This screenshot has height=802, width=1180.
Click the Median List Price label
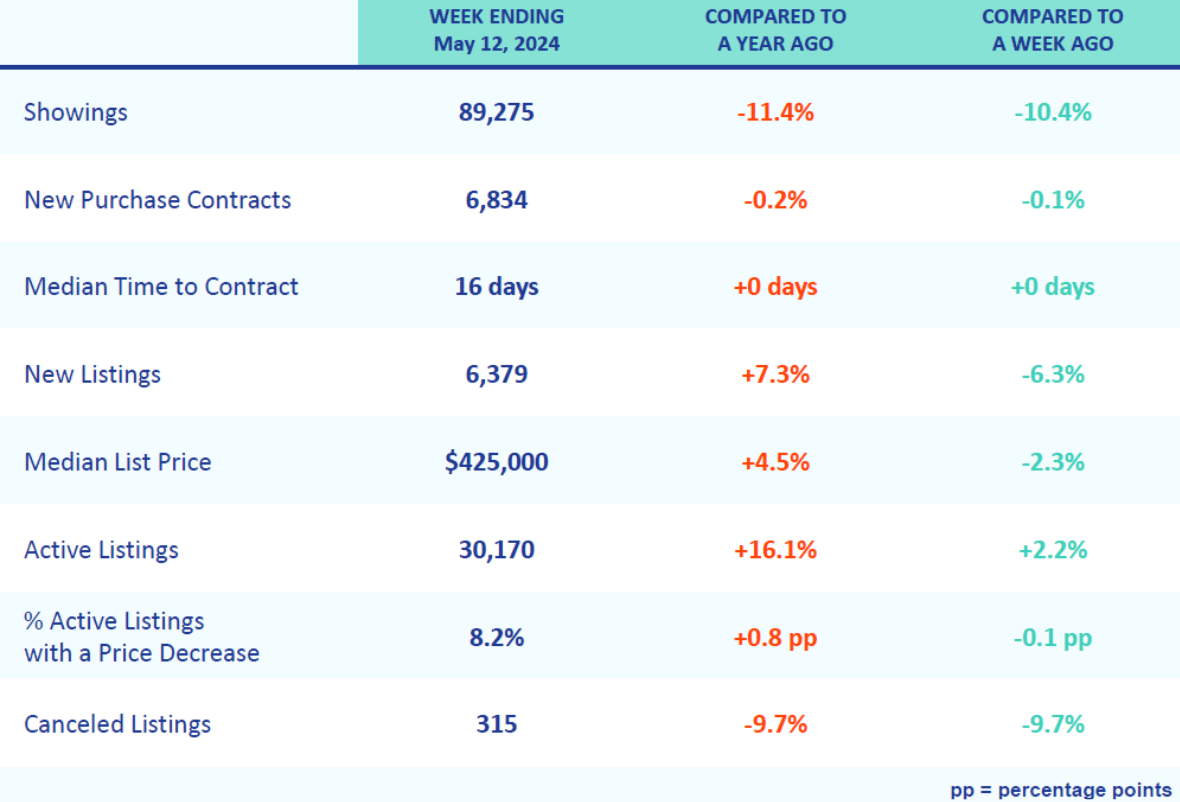(x=118, y=462)
